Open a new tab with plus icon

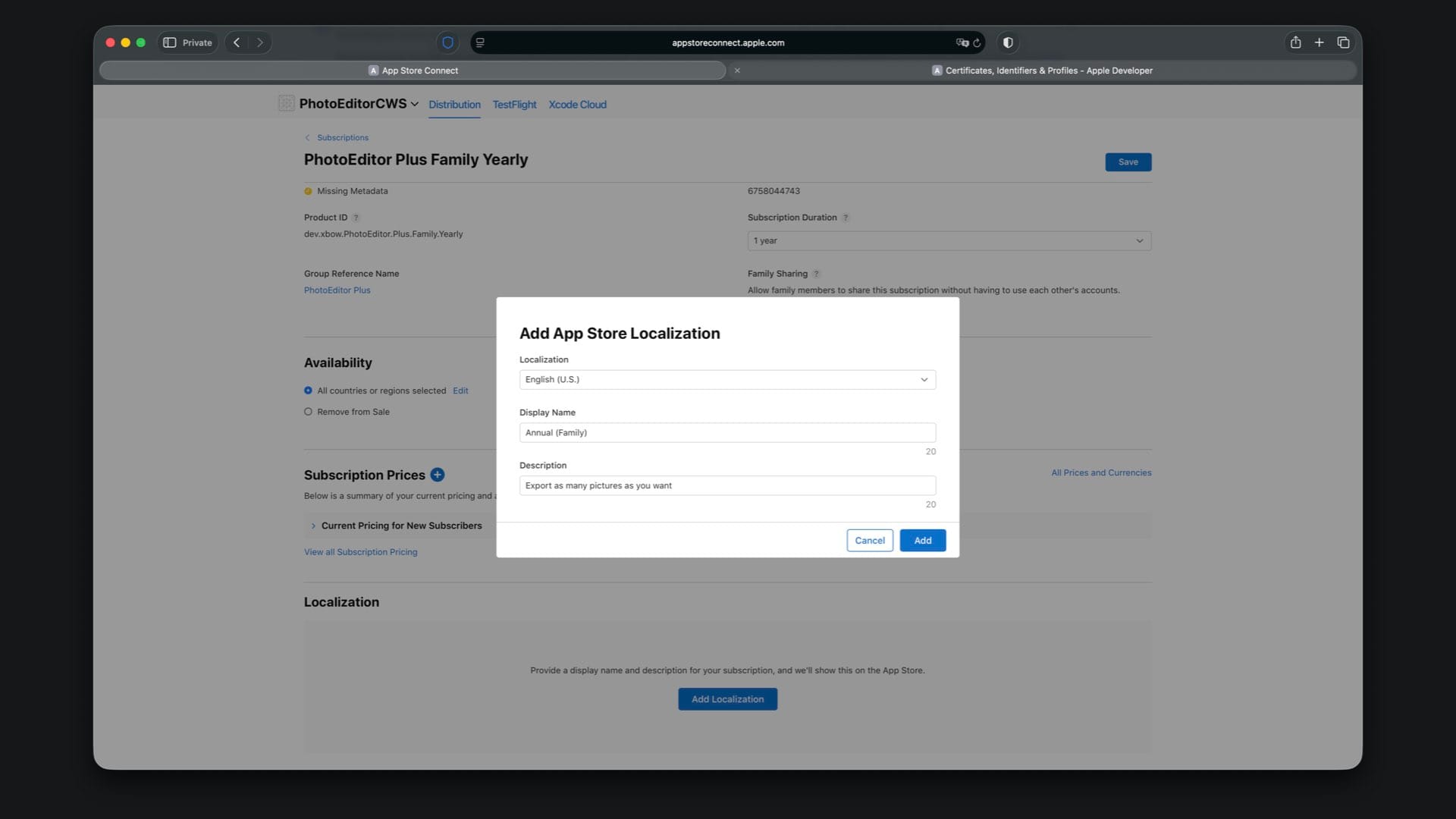click(x=1319, y=42)
